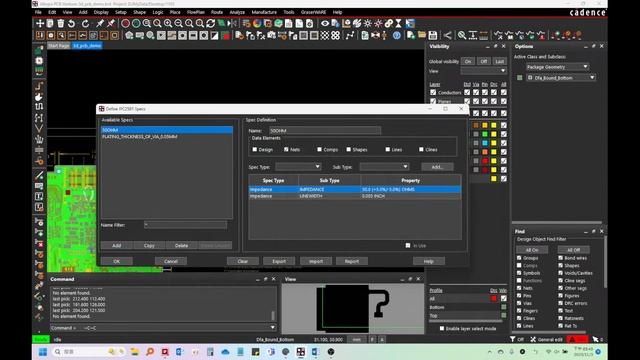Click the hourglass toolbar icon
This screenshot has width=640, height=360.
[399, 24]
